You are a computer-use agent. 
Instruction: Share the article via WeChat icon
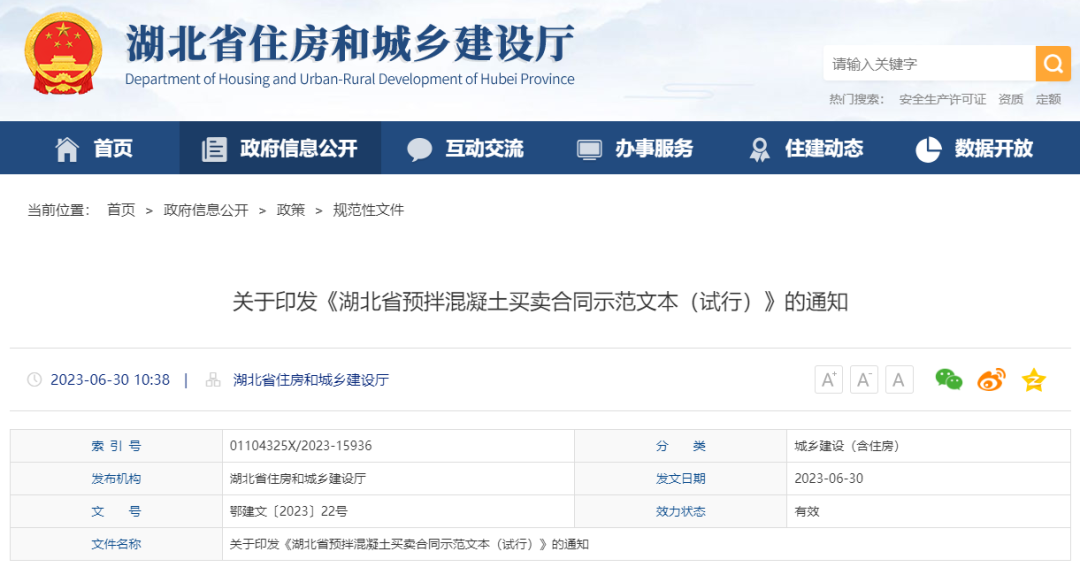coord(948,379)
